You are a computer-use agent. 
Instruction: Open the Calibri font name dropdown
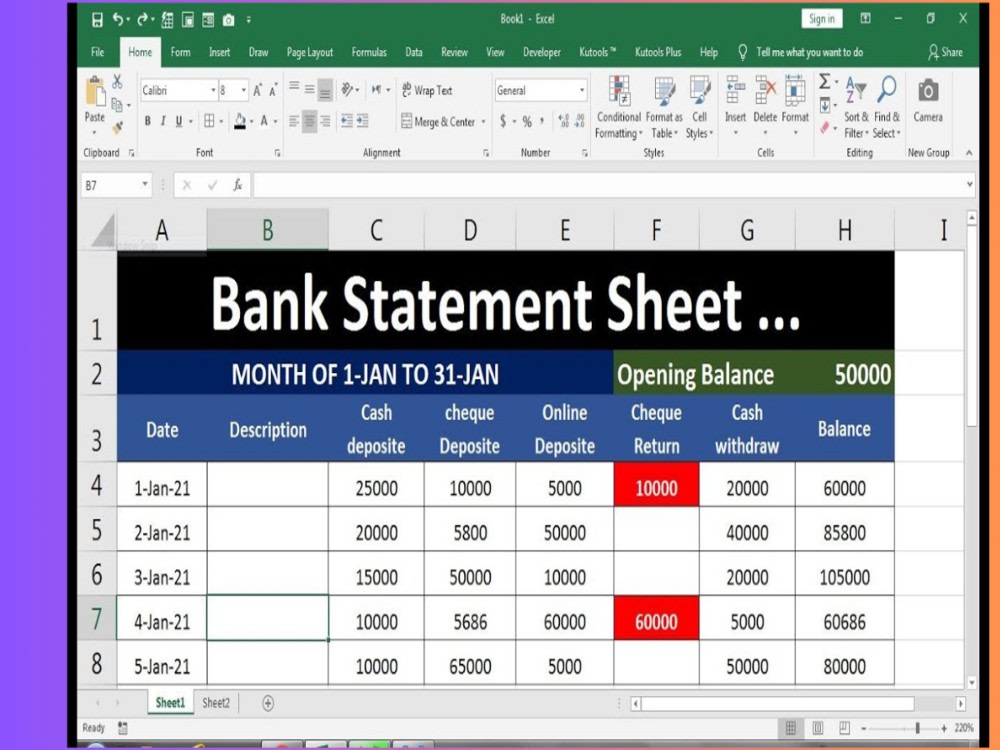(213, 91)
